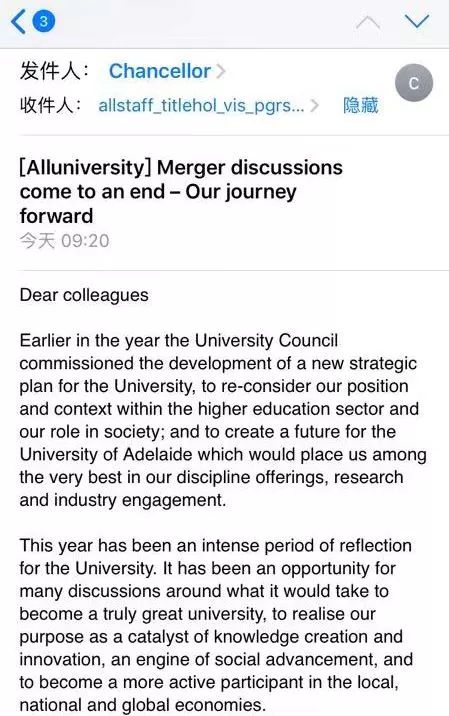The image size is (449, 716).
Task: Expand the recipient list via its chevron
Action: [314, 105]
